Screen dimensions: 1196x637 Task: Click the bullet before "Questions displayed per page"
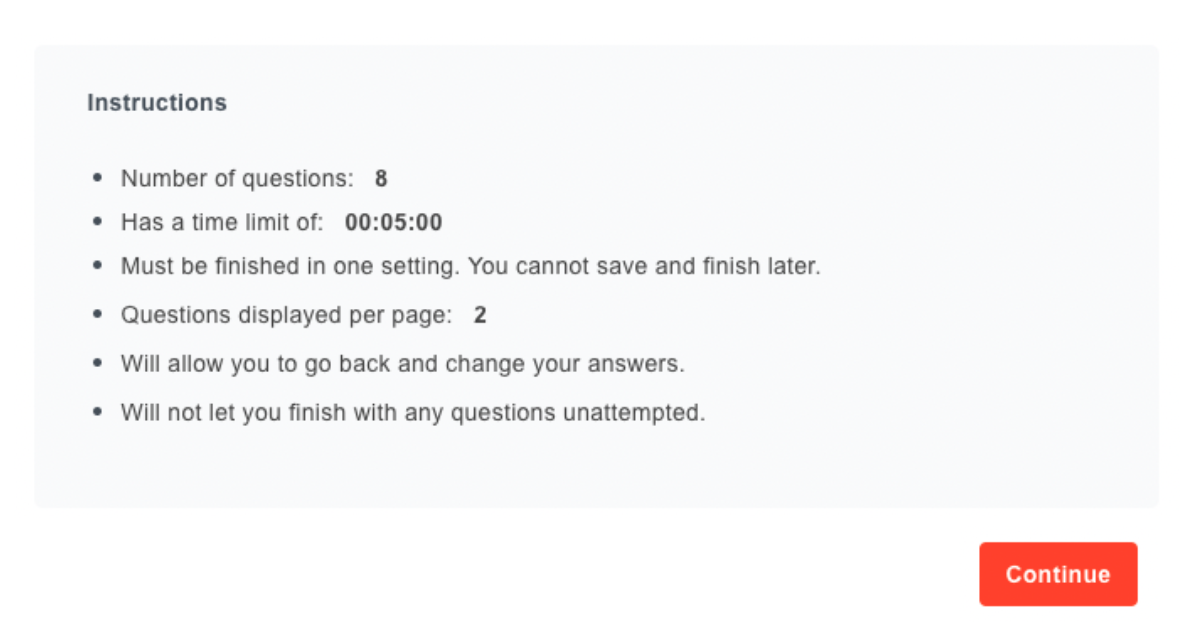97,315
